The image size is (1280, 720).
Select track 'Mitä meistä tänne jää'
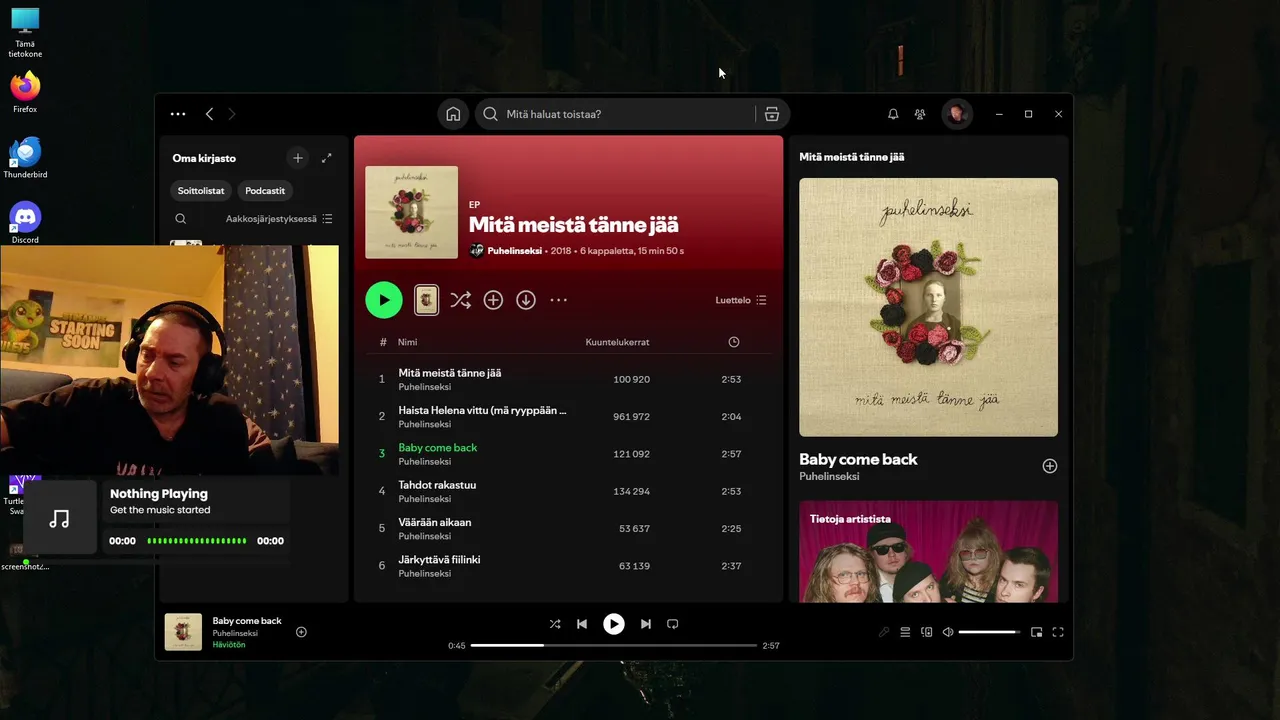coord(568,379)
